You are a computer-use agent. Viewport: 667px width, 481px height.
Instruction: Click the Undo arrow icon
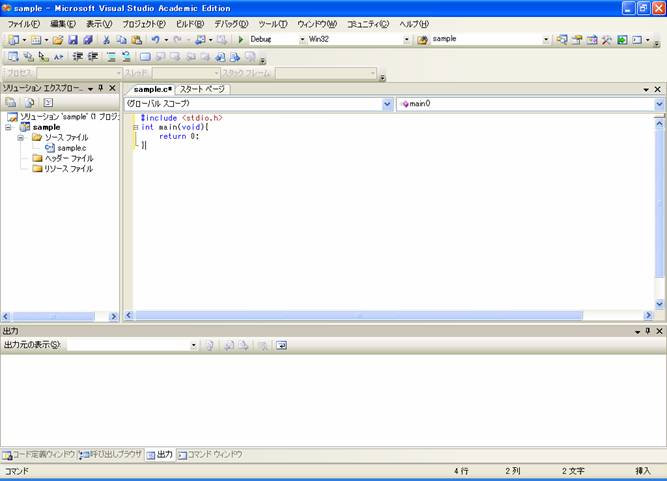pyautogui.click(x=154, y=40)
